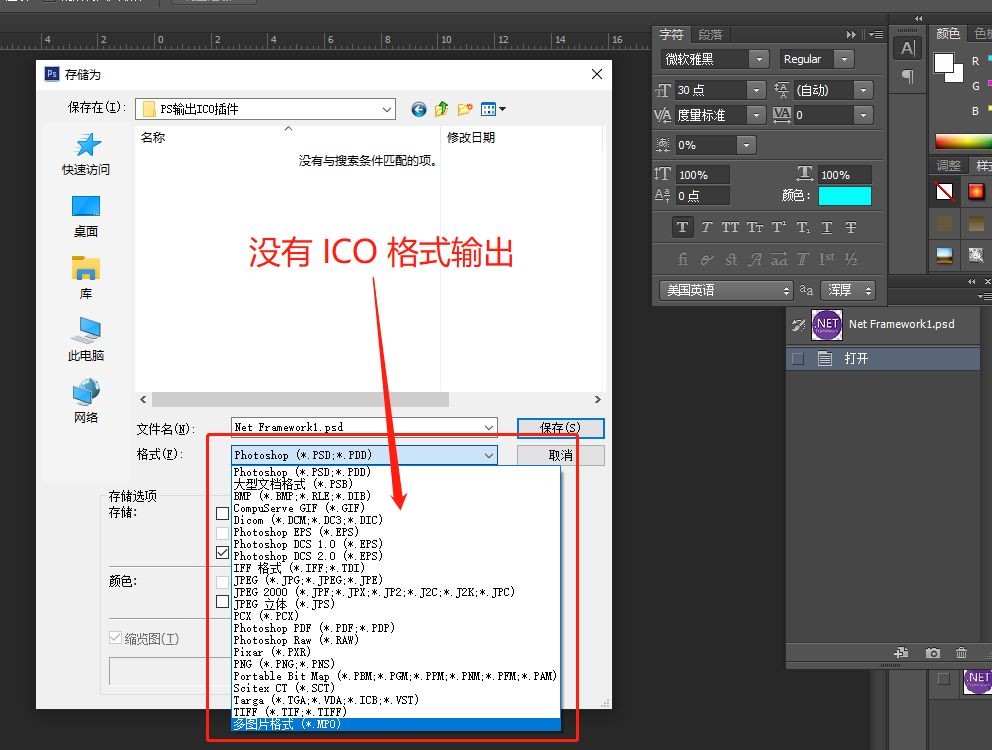Select CompuServe GIF format option
Screen dimensions: 992x750
tap(396, 508)
